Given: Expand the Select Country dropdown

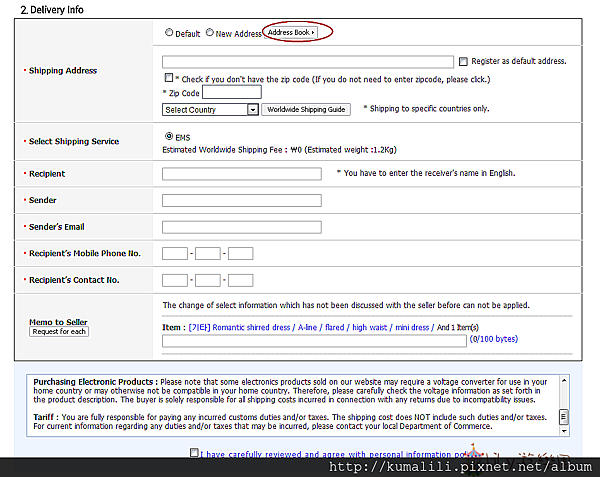Looking at the screenshot, I should point(210,110).
